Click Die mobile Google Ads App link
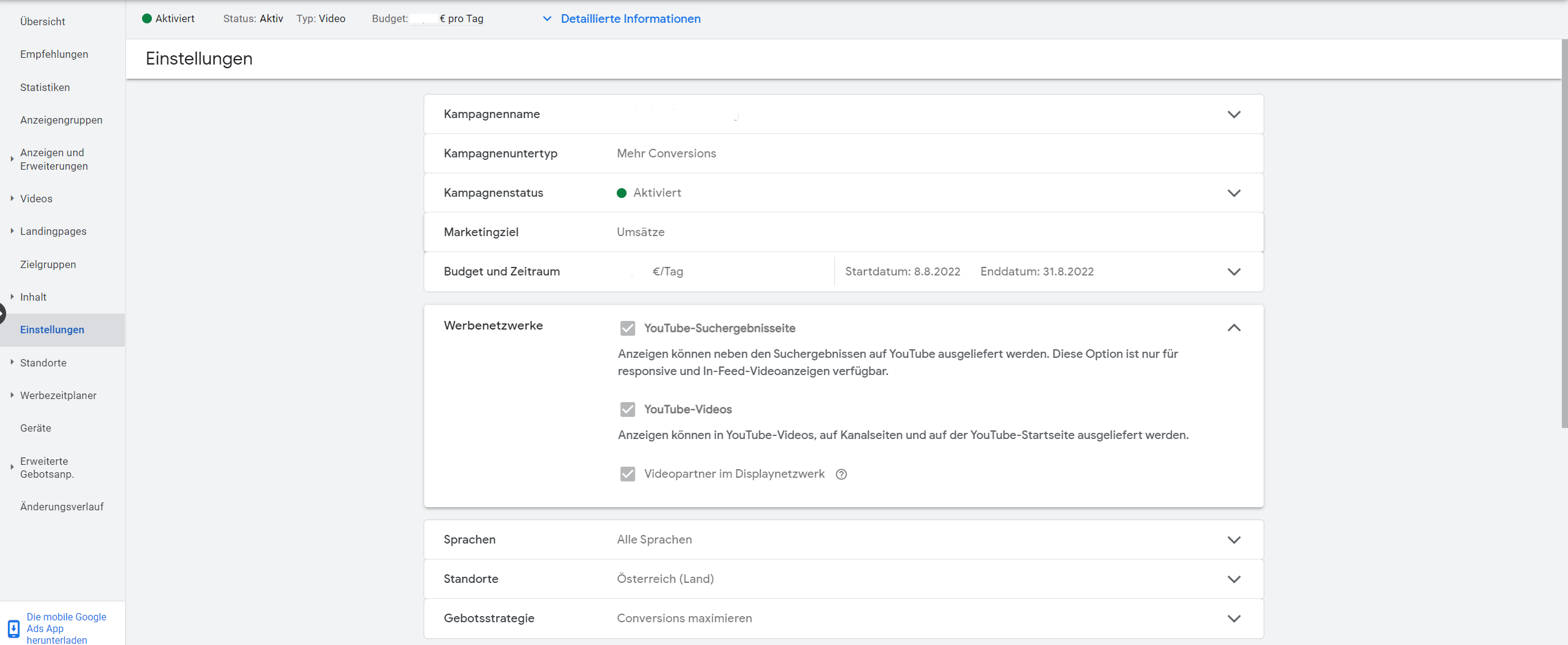Viewport: 1568px width, 645px height. (66, 628)
